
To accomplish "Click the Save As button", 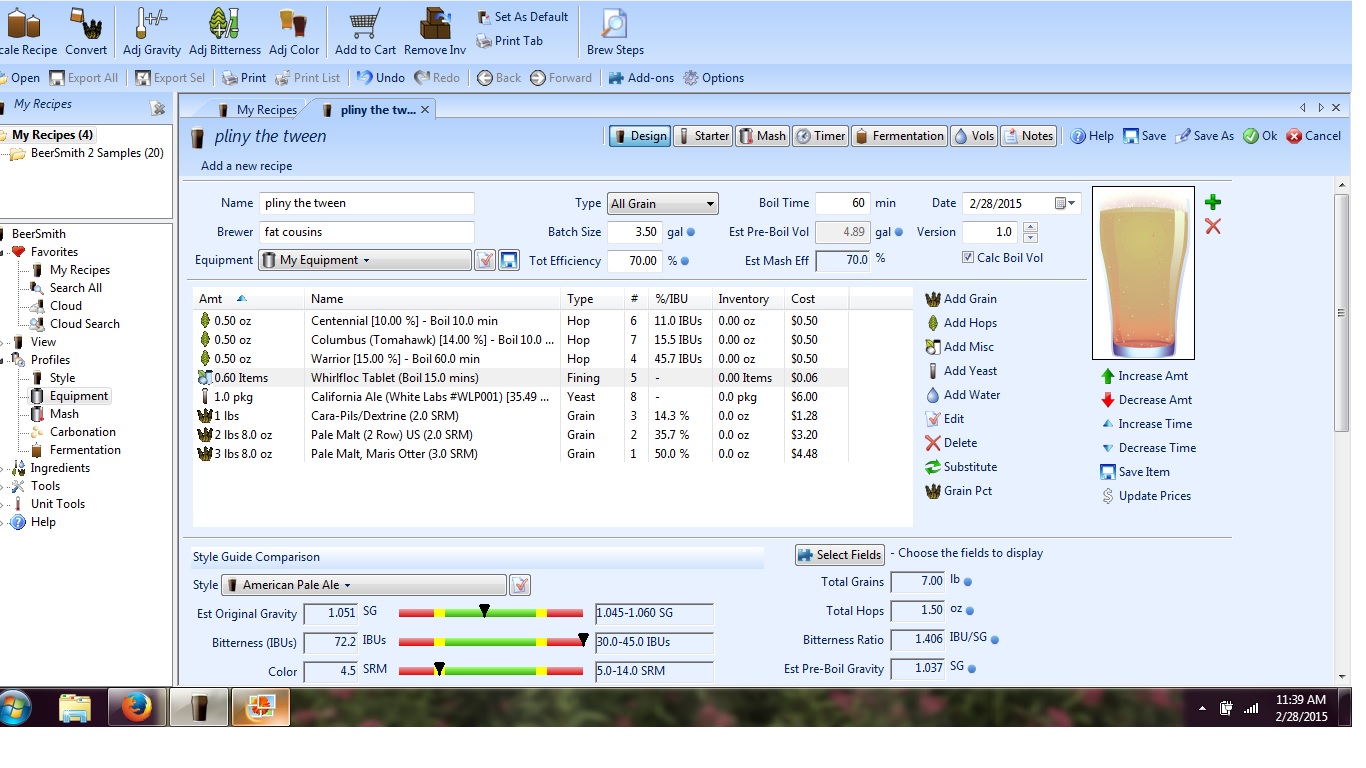I will (1205, 136).
